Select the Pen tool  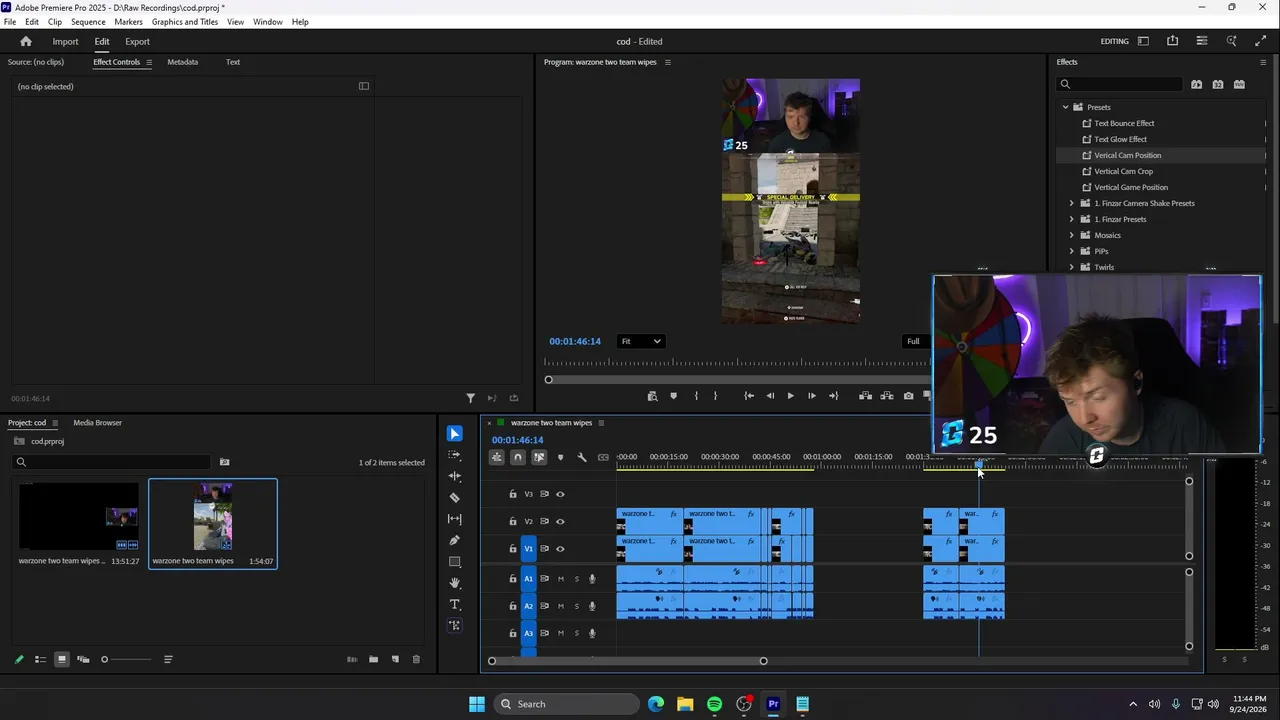point(455,540)
